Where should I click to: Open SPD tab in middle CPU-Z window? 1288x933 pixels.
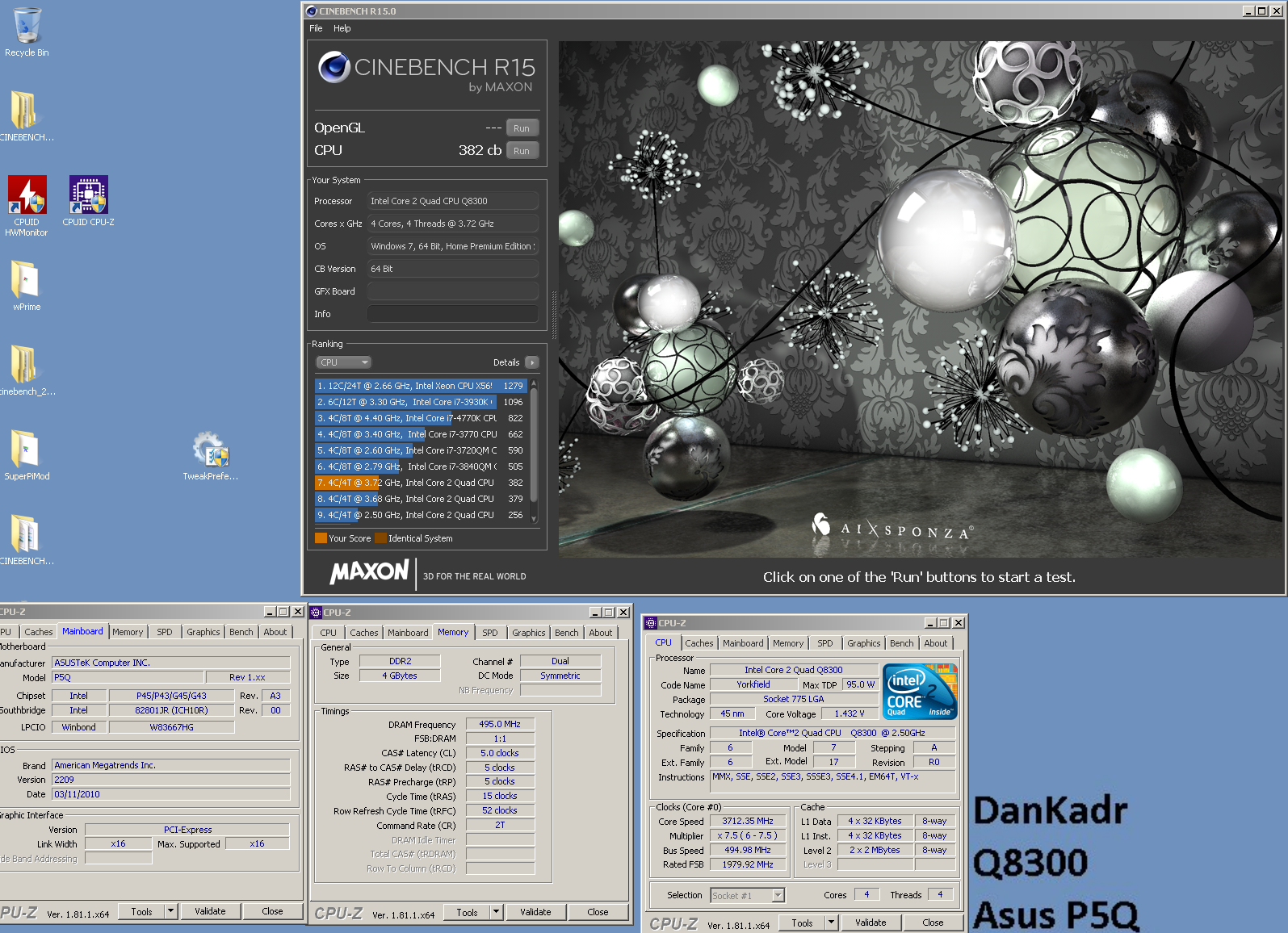pyautogui.click(x=490, y=633)
